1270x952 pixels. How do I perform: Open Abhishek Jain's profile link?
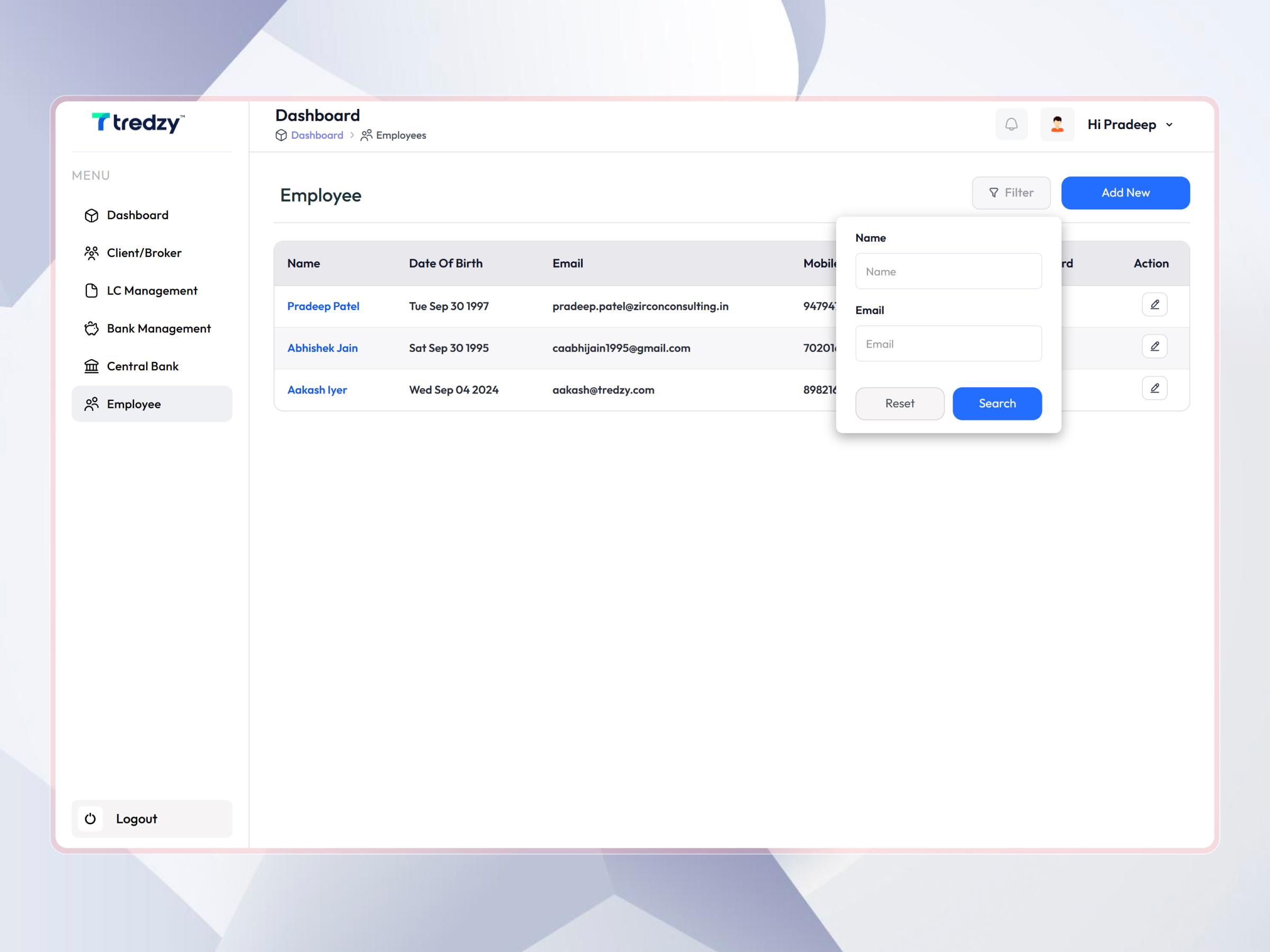(x=323, y=349)
